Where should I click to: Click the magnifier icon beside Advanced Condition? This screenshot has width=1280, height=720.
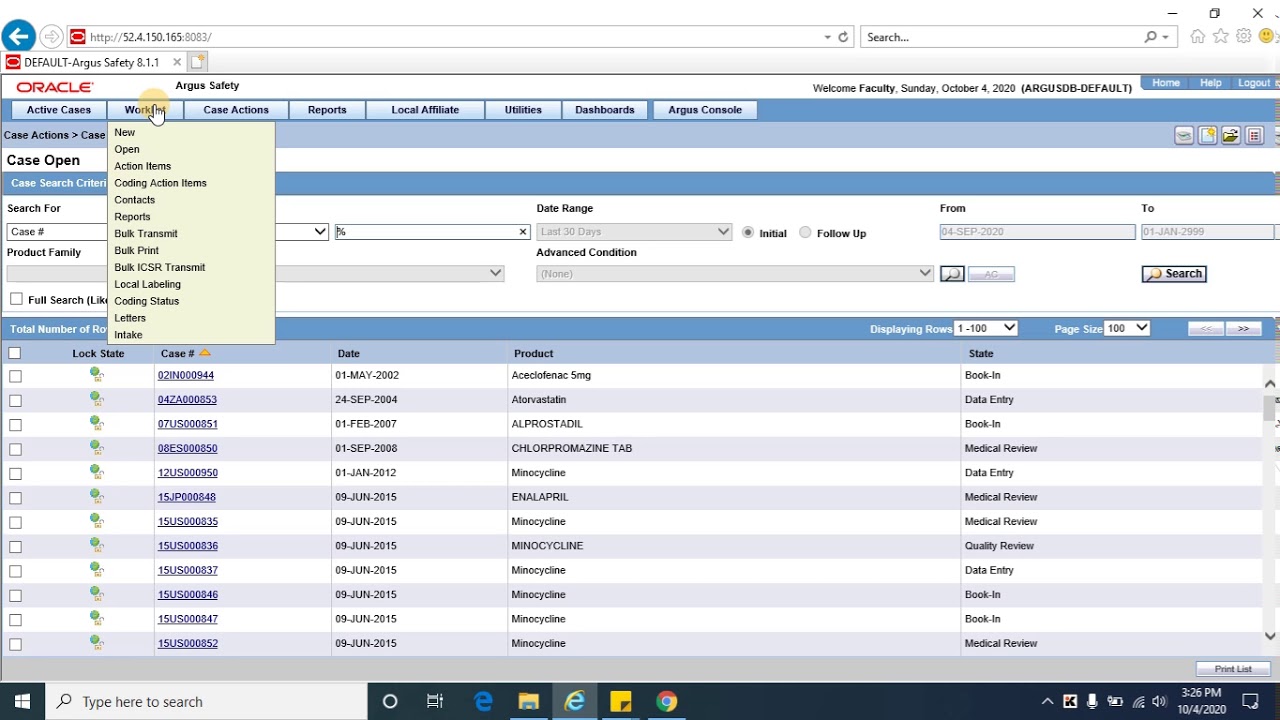952,274
